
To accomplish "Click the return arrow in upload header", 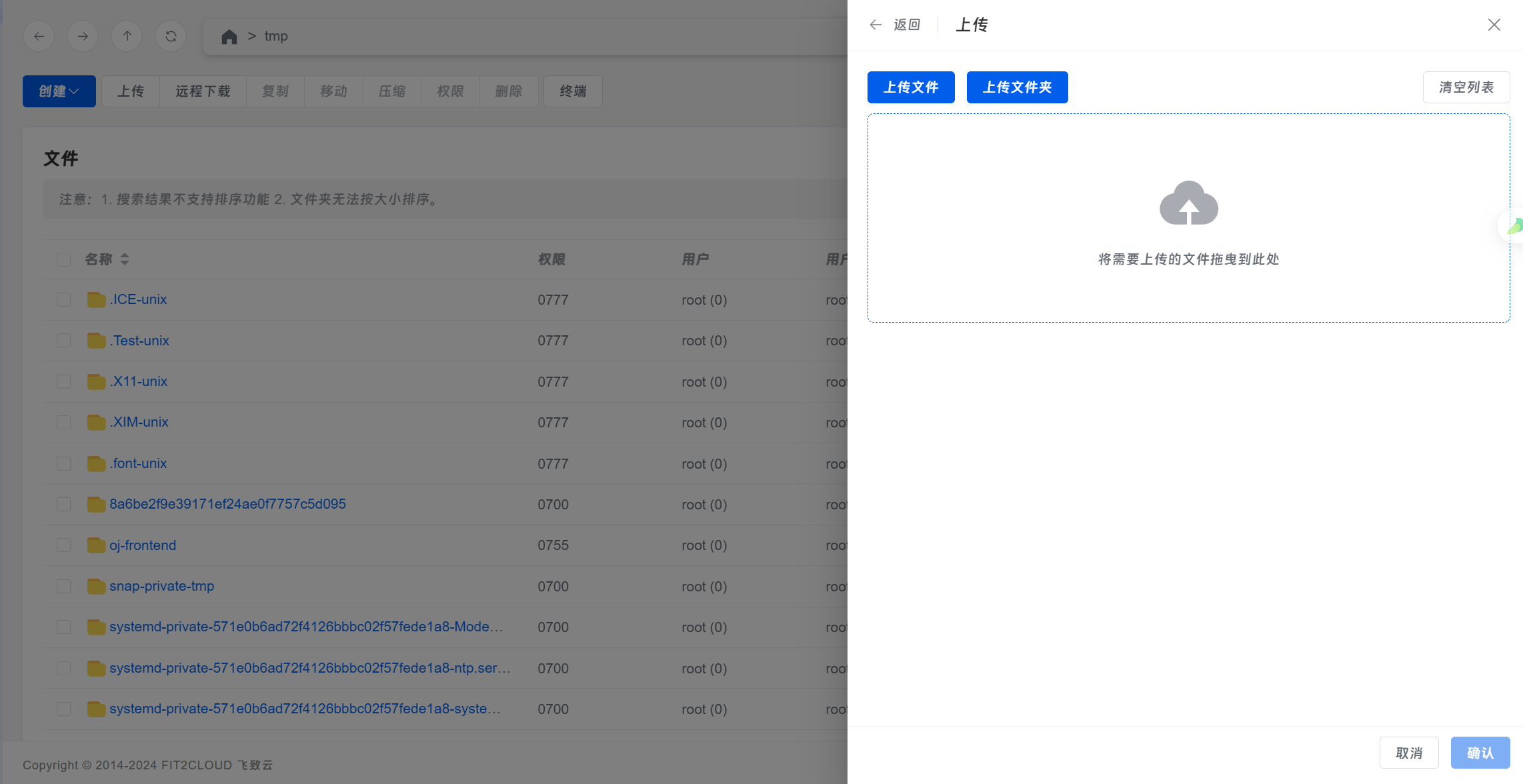I will 876,25.
